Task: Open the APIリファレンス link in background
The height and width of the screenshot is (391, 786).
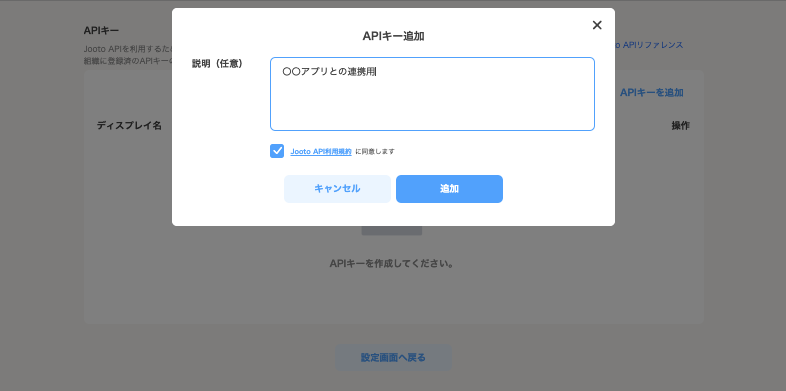Action: pos(649,45)
